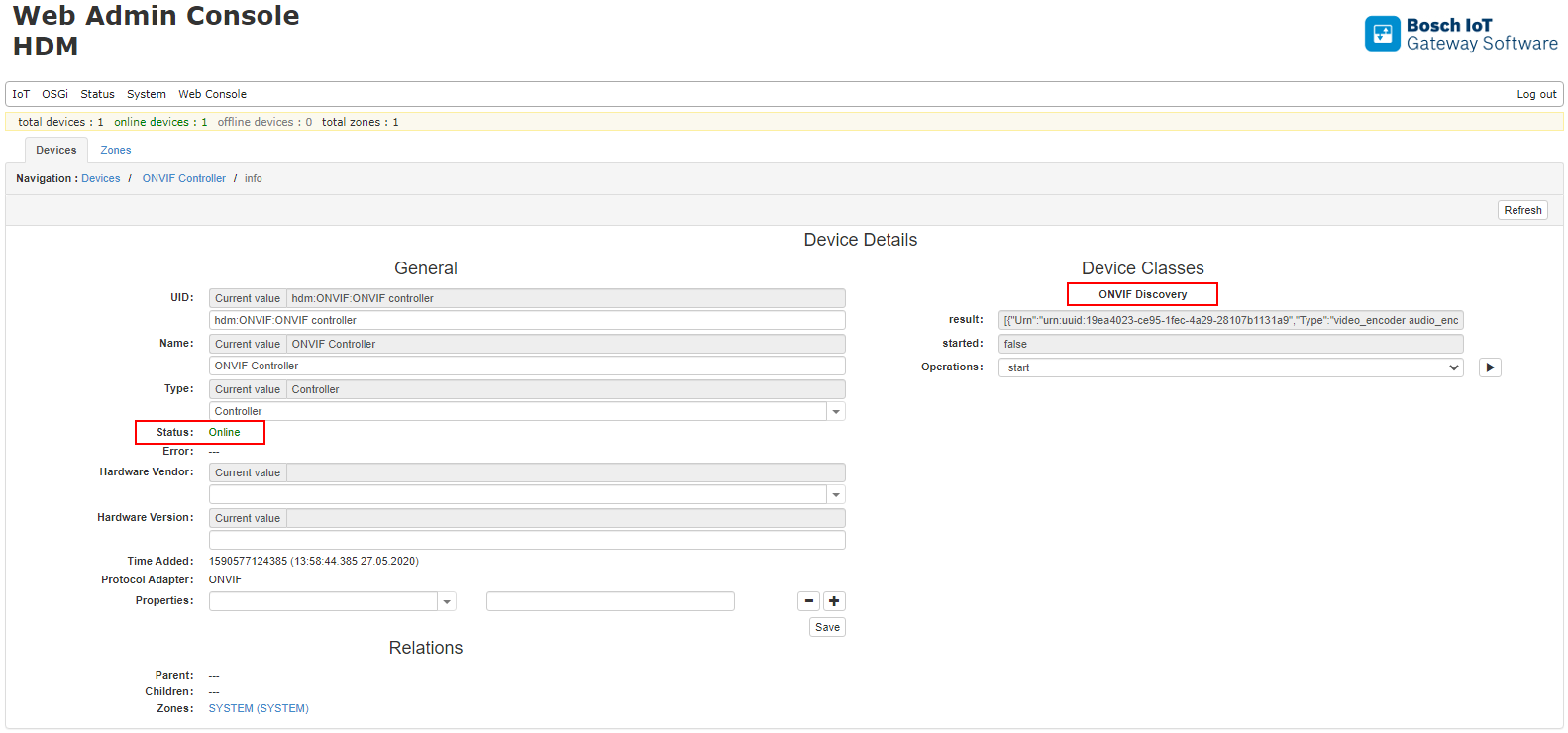Click the minus button to remove property
Viewport: 1568px width, 733px height.
click(x=808, y=601)
